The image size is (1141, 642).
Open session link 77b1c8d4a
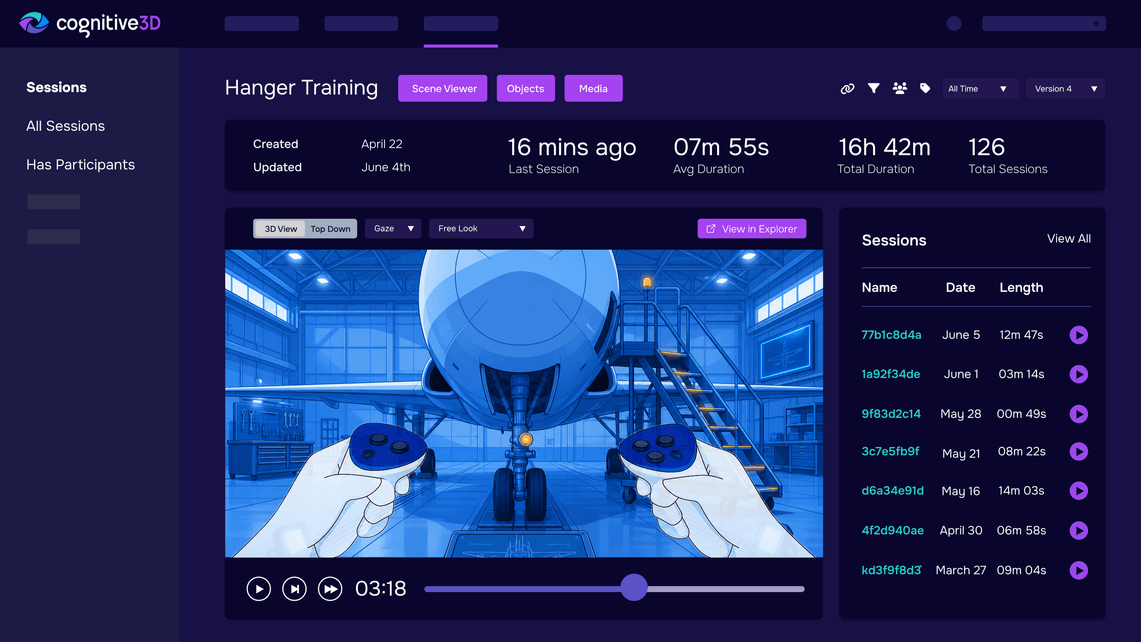891,335
